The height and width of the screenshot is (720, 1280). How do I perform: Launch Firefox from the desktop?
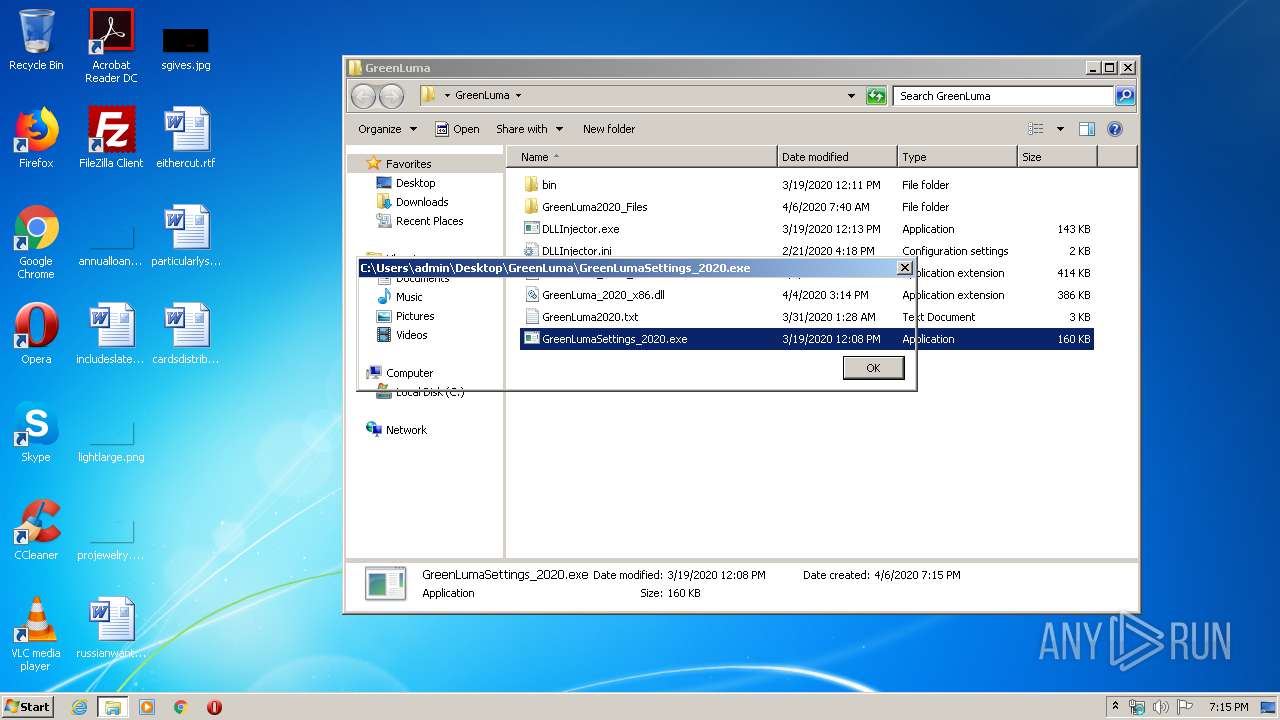(36, 138)
